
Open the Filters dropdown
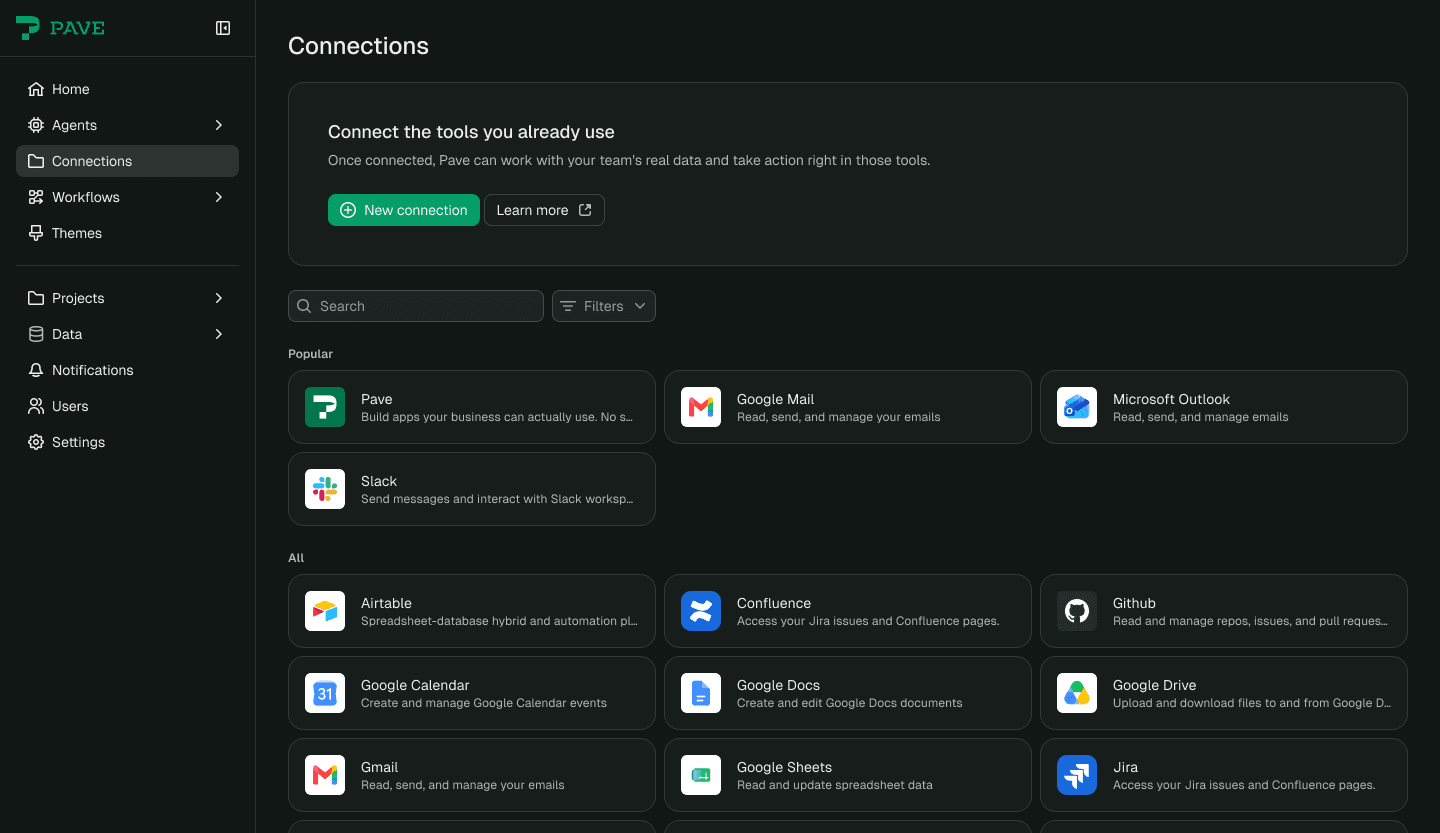click(604, 306)
